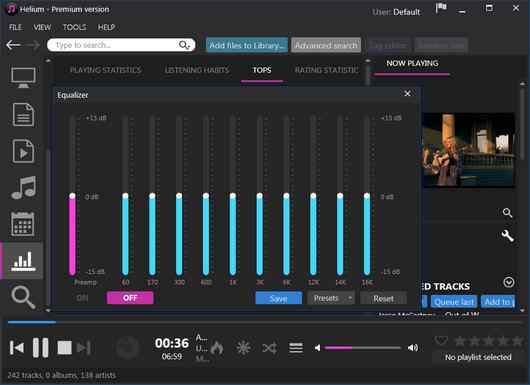
Task: Give the track a five-star rating
Action: point(518,341)
